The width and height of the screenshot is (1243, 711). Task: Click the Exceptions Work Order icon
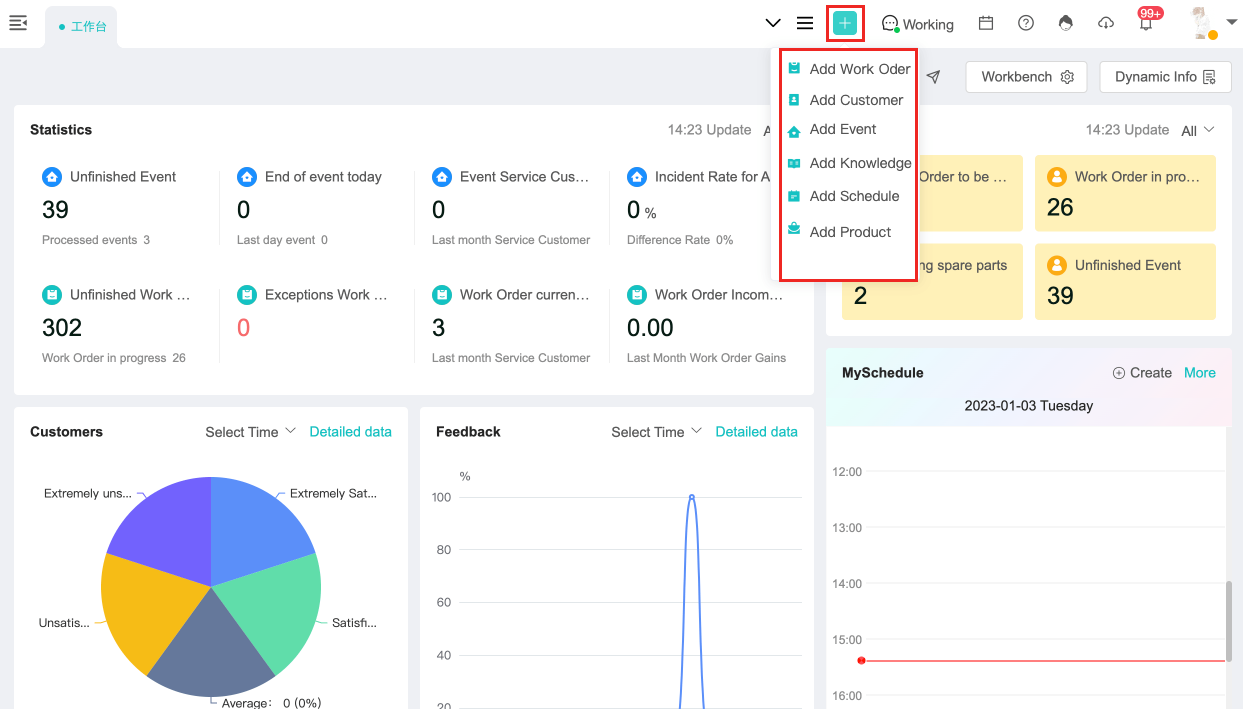coord(247,295)
